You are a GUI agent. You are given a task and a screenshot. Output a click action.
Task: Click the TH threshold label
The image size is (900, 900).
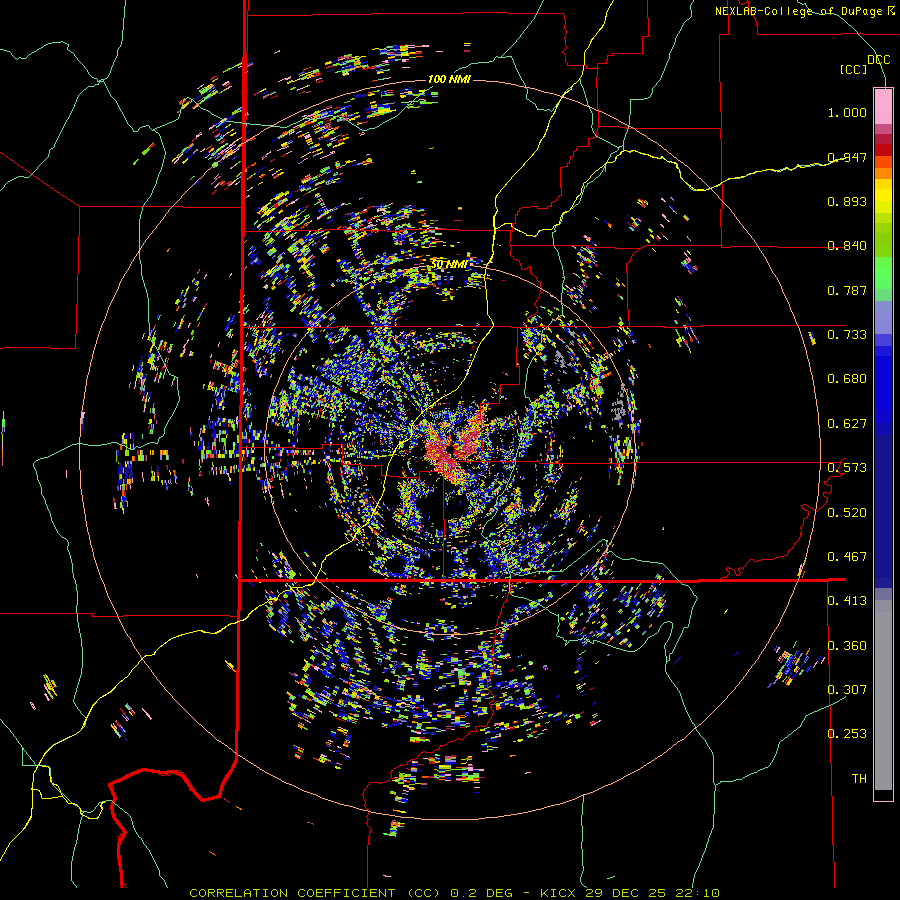coord(859,778)
